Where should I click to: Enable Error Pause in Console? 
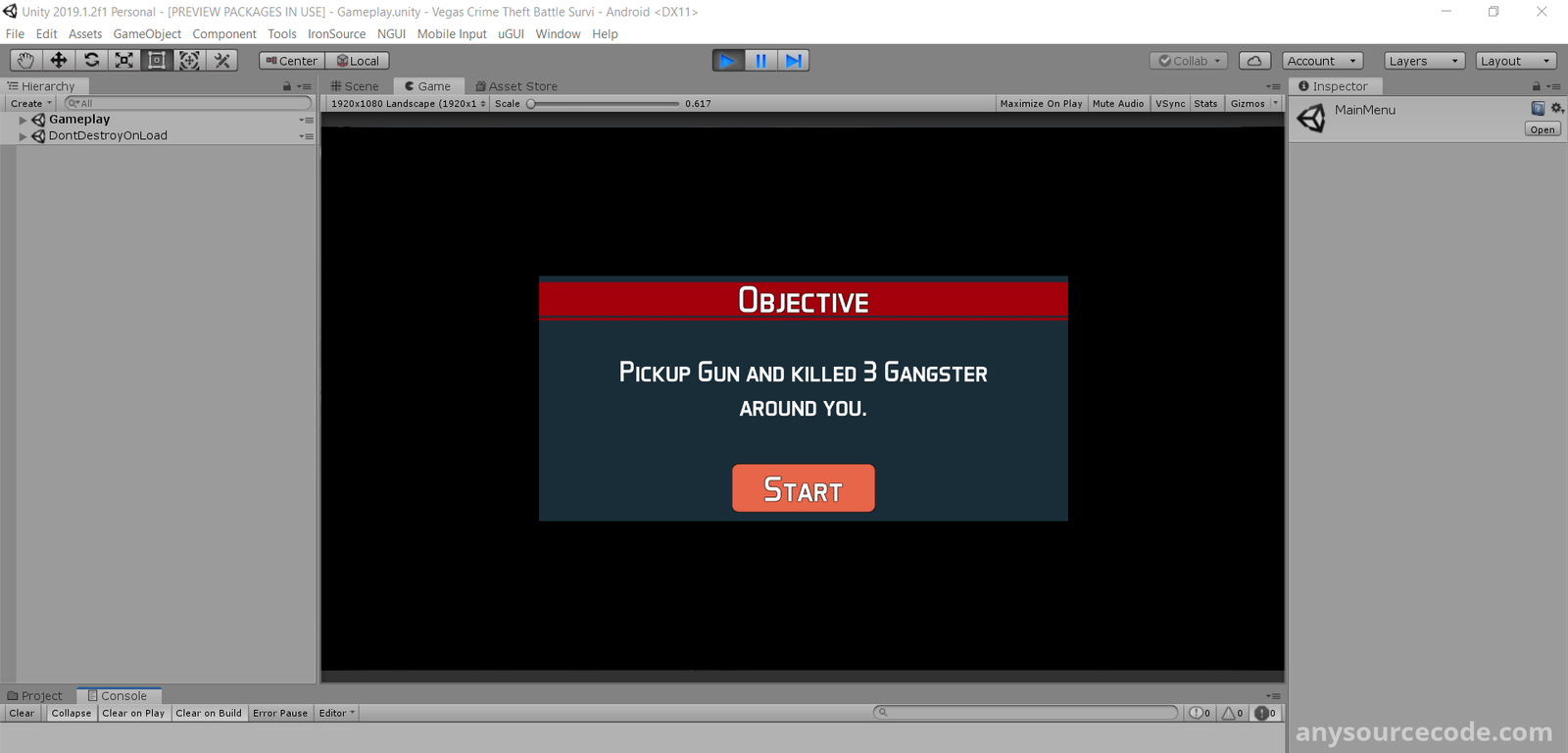pyautogui.click(x=279, y=714)
